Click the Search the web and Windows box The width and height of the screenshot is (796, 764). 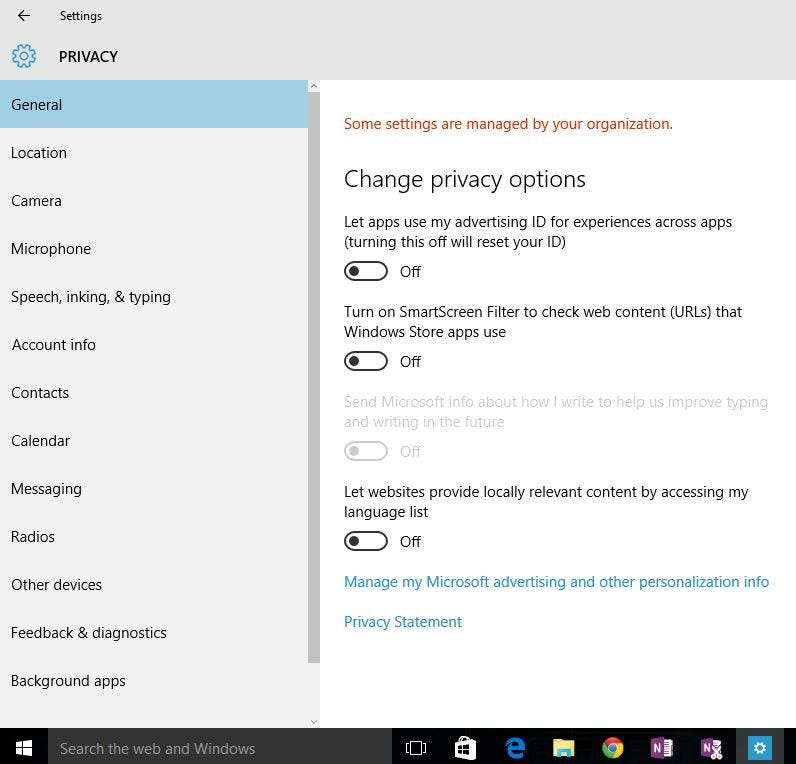(x=220, y=748)
